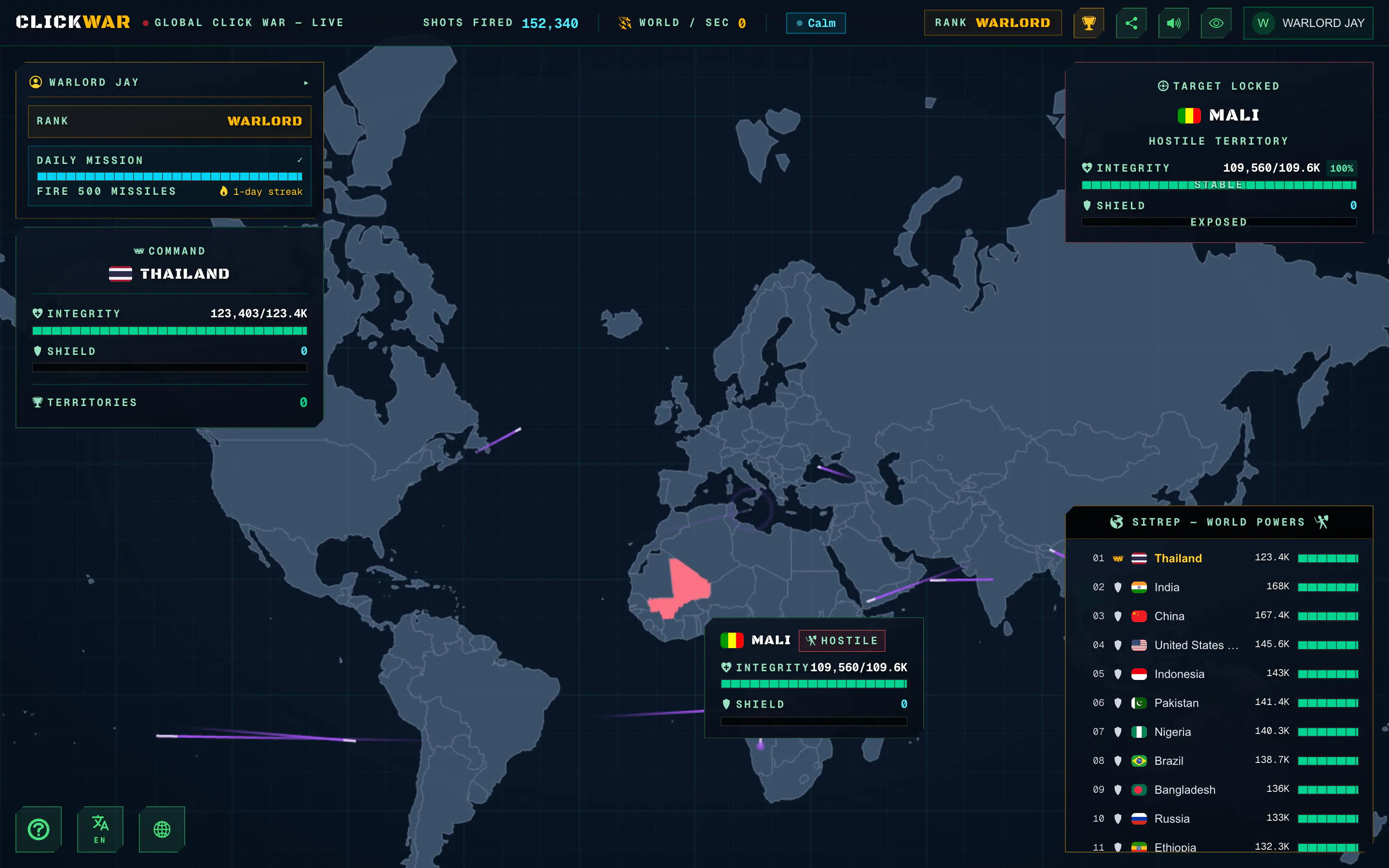Viewport: 1389px width, 868px height.
Task: Click the Hostile tag in Mali tooltip
Action: tap(842, 640)
